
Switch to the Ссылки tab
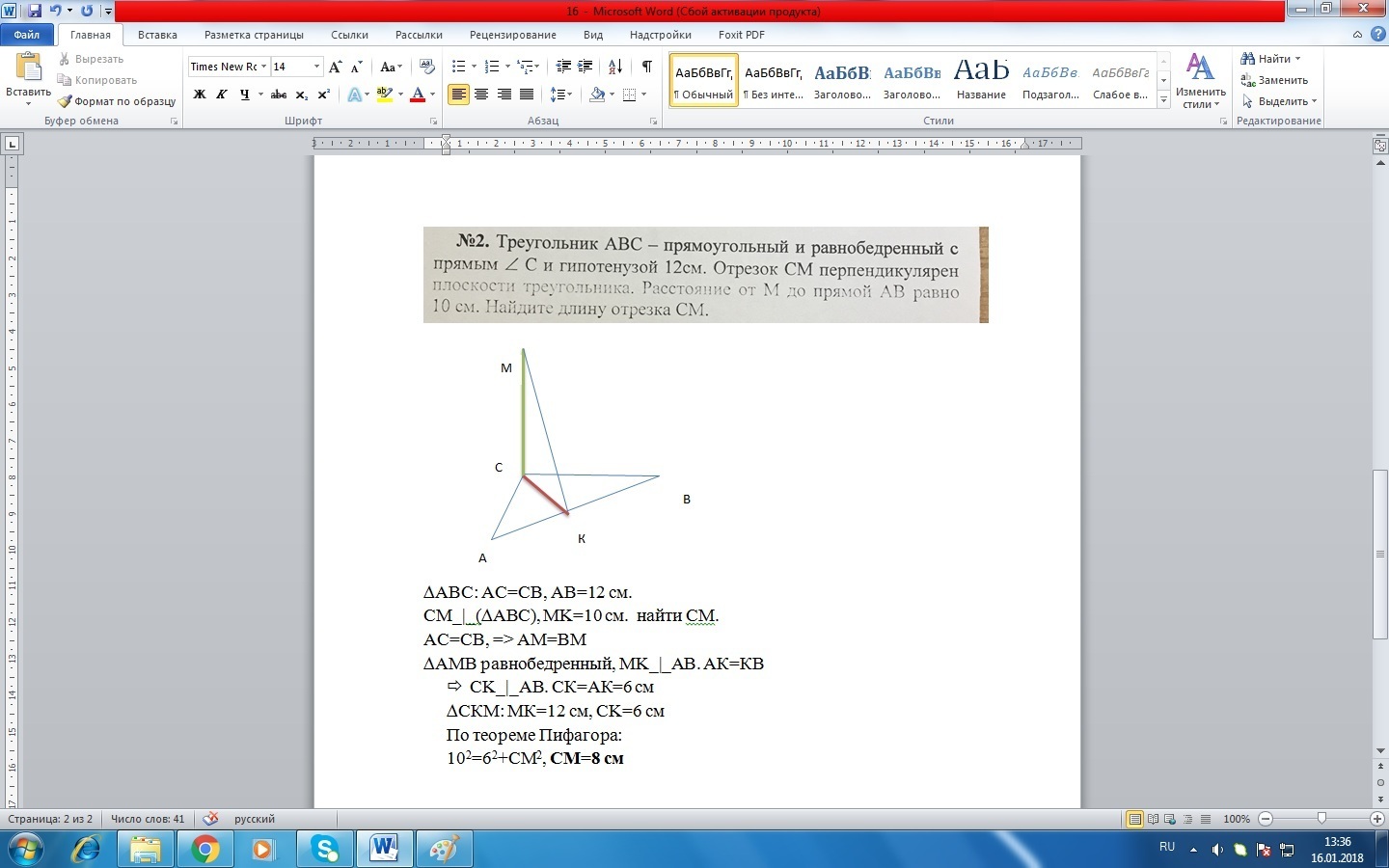point(349,35)
